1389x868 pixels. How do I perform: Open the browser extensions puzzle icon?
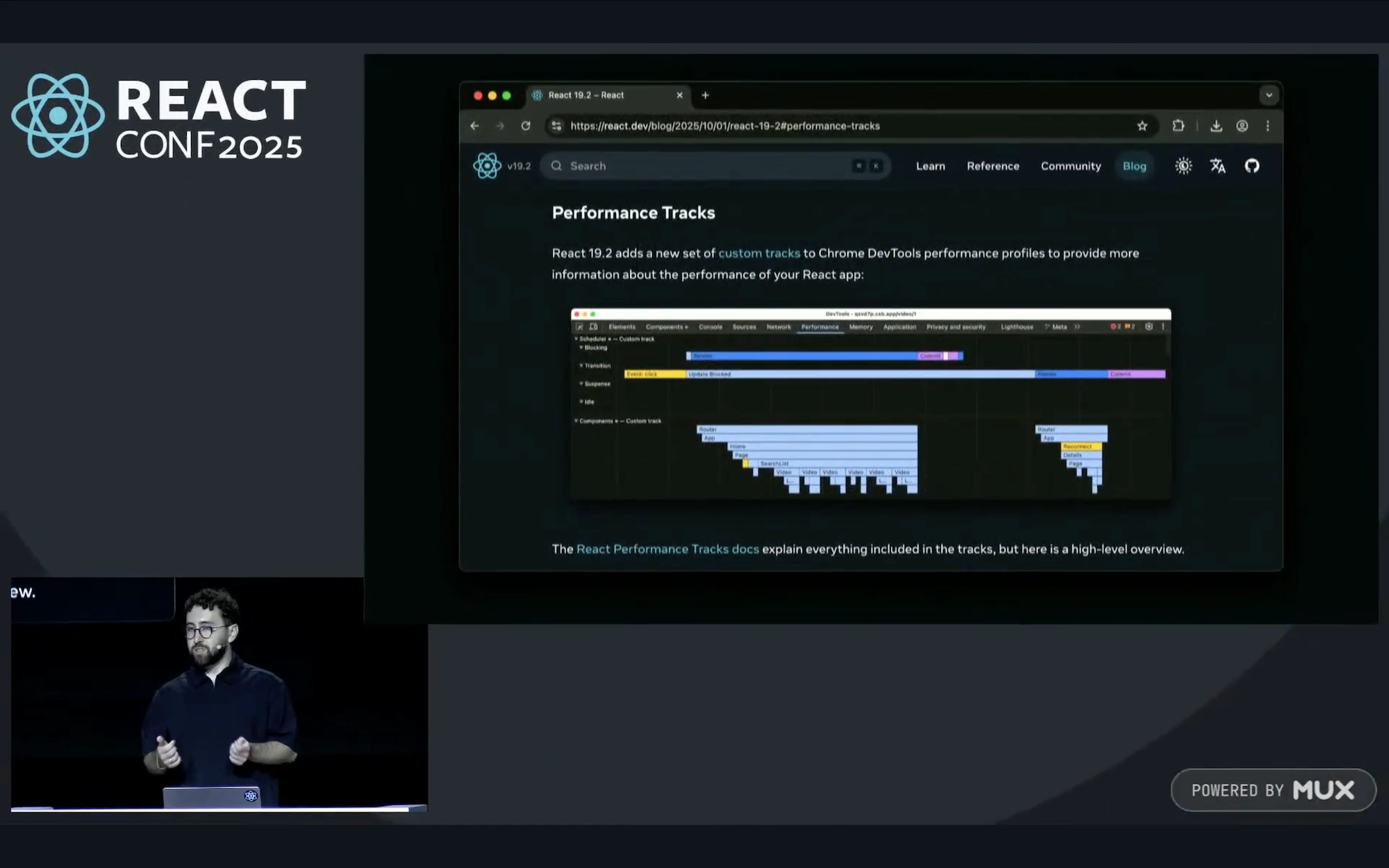click(x=1178, y=126)
